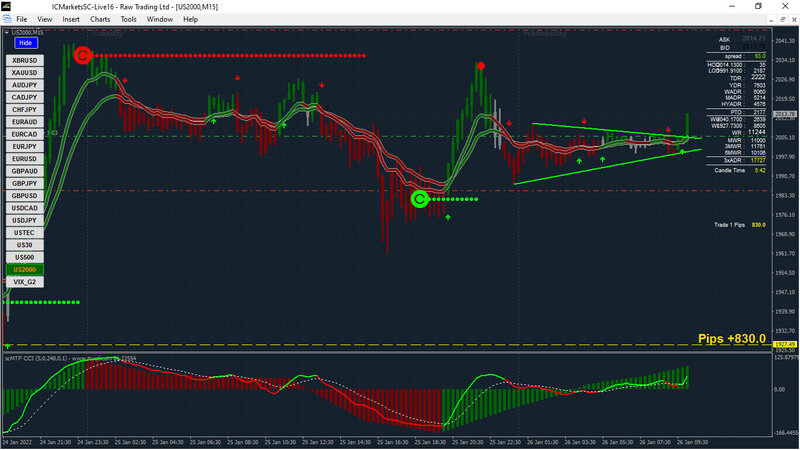Choose the GBPJPY symbol button
The image size is (800, 450).
click(24, 183)
